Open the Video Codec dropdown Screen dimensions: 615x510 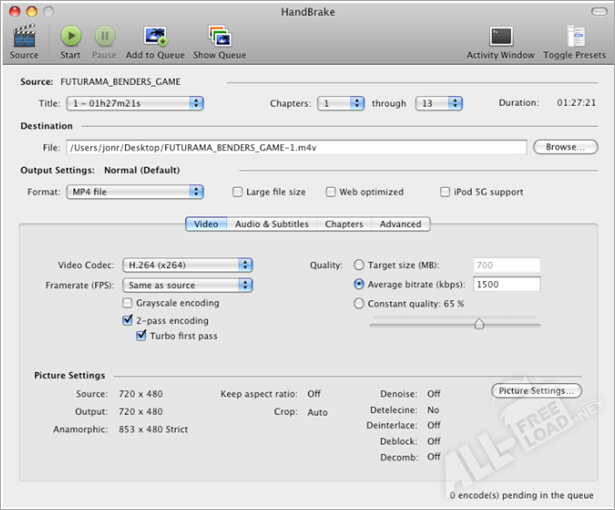(186, 265)
